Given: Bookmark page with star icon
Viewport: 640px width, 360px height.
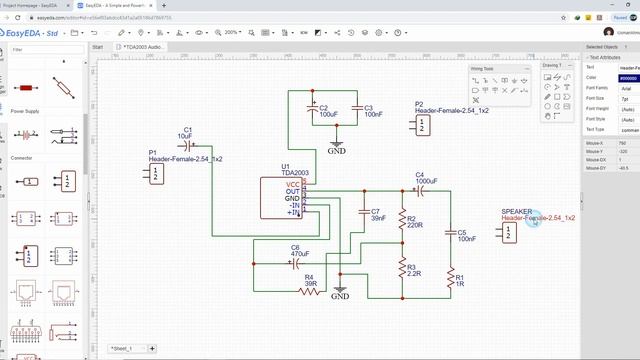Looking at the screenshot, I should point(564,18).
